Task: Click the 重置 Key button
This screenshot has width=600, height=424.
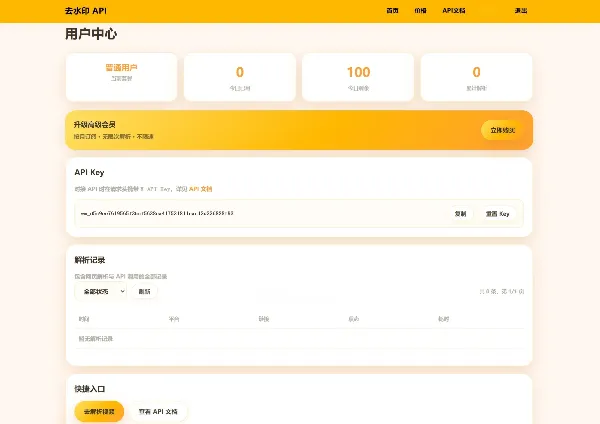Action: (497, 214)
